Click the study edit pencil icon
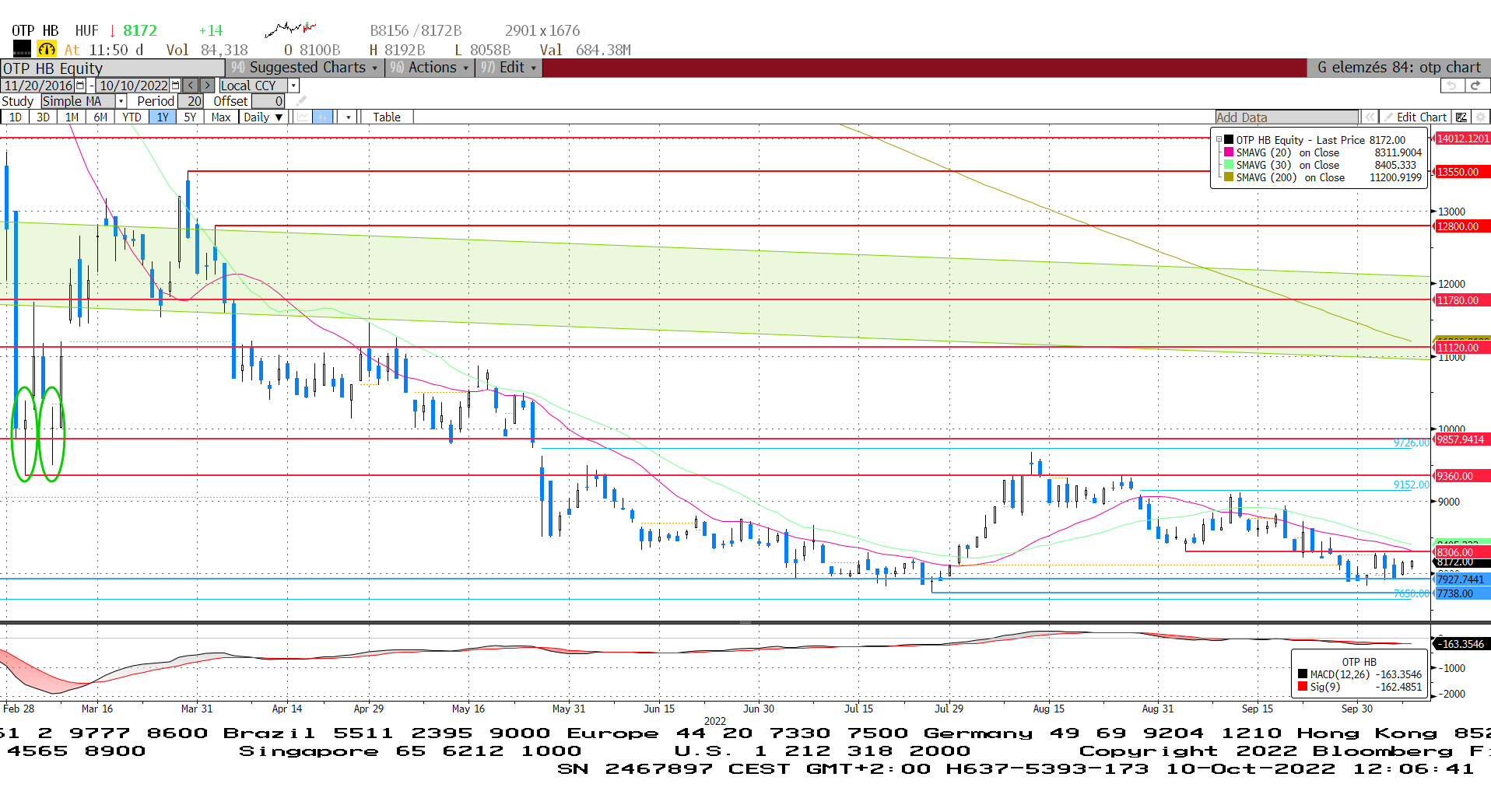Viewport: 1491px width, 812px height. pyautogui.click(x=301, y=101)
